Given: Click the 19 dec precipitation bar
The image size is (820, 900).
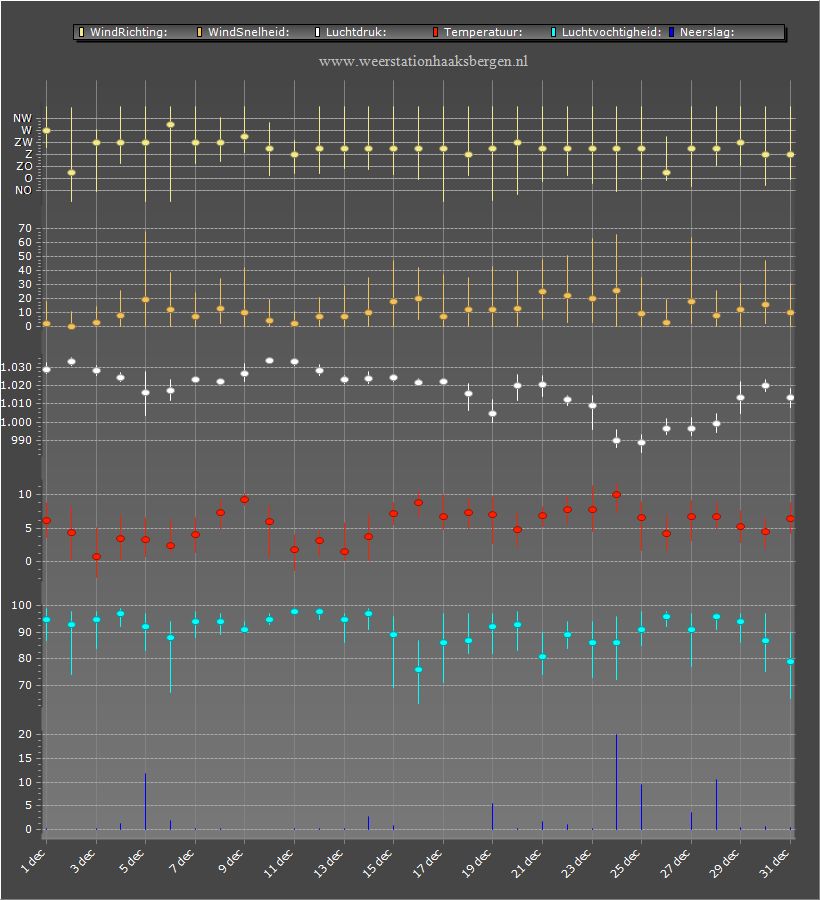Looking at the screenshot, I should point(492,816).
